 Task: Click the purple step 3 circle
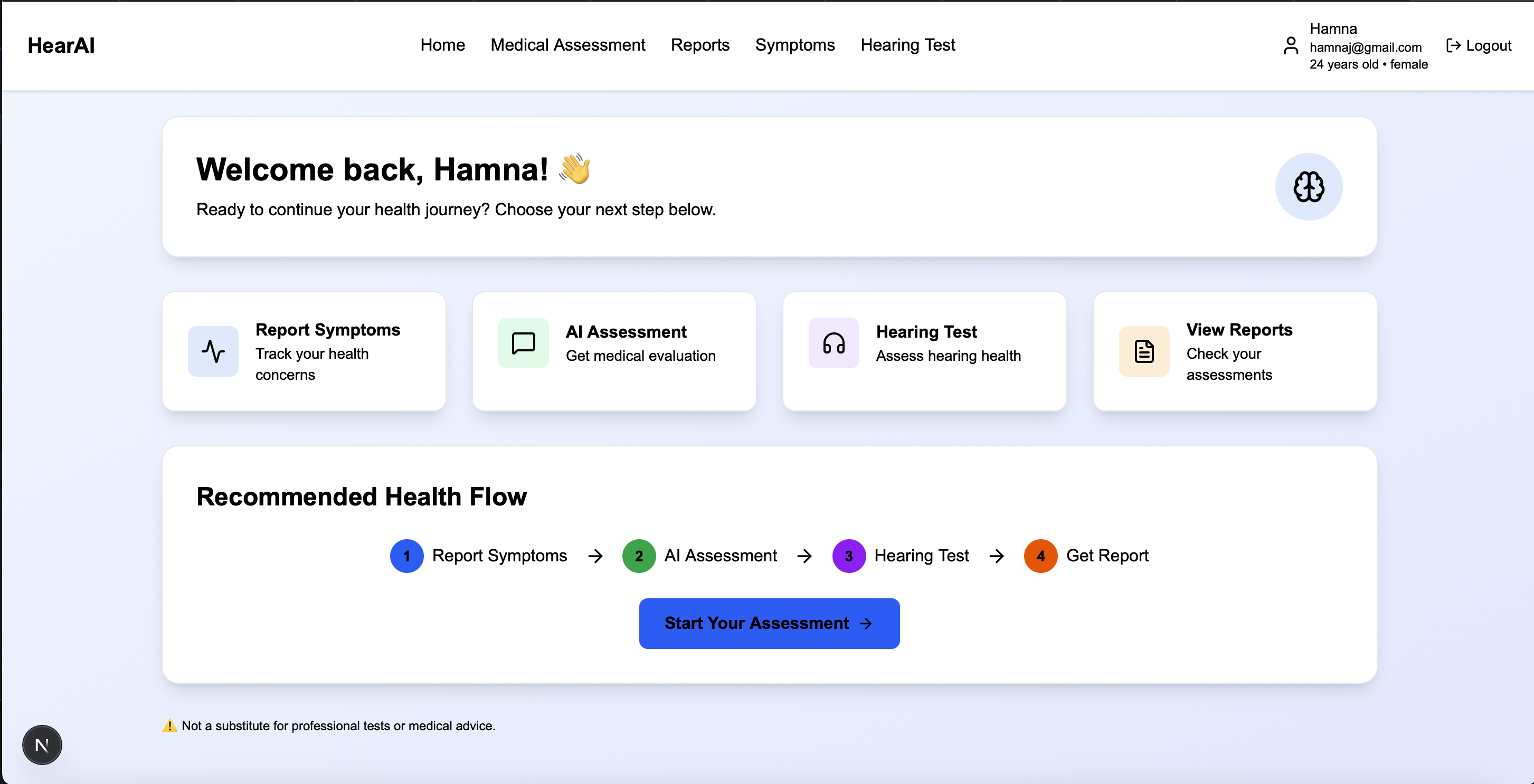[849, 556]
